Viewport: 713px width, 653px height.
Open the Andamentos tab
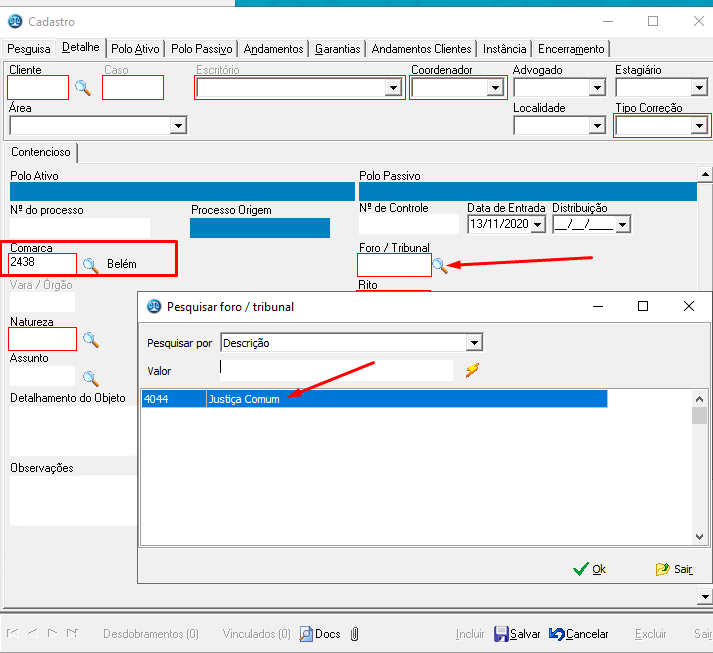point(273,49)
